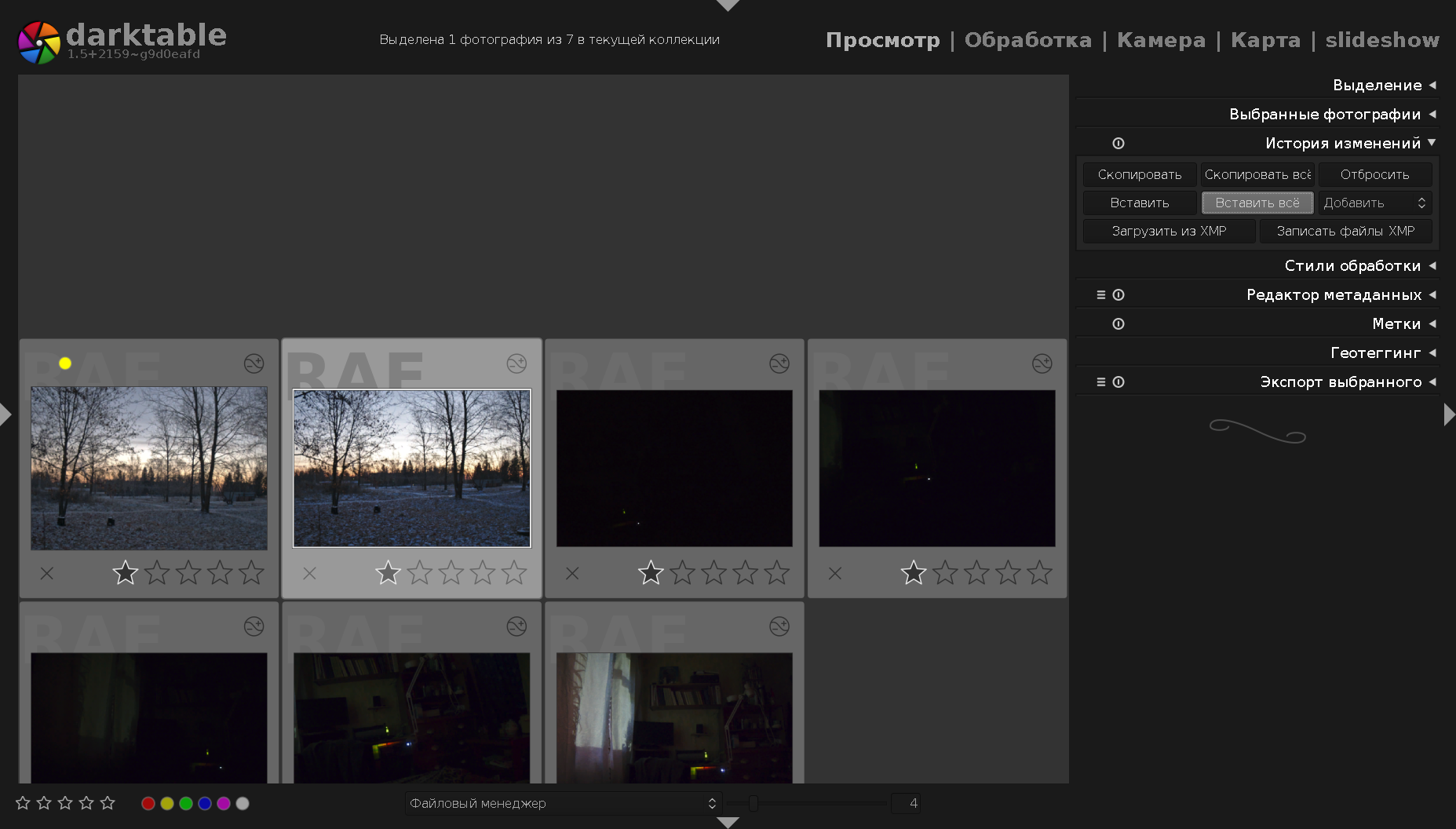Click Скопировать button
Image resolution: width=1456 pixels, height=829 pixels.
1140,174
